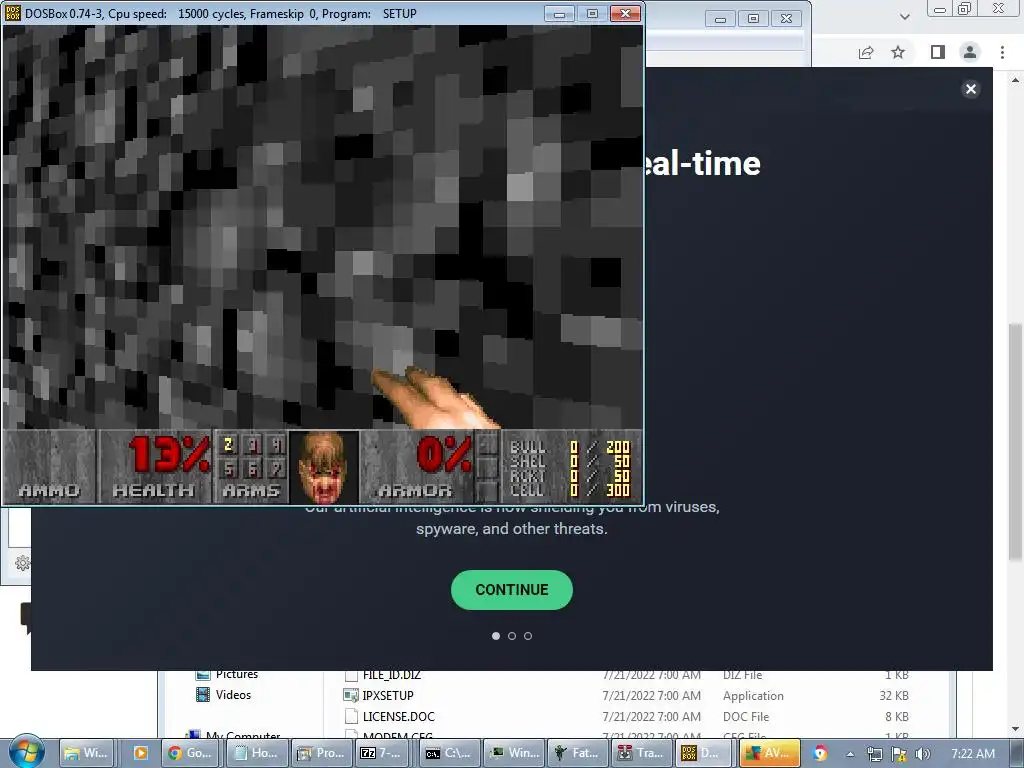Switch to the Windows Explorer taskbar button
The height and width of the screenshot is (768, 1024).
click(87, 753)
